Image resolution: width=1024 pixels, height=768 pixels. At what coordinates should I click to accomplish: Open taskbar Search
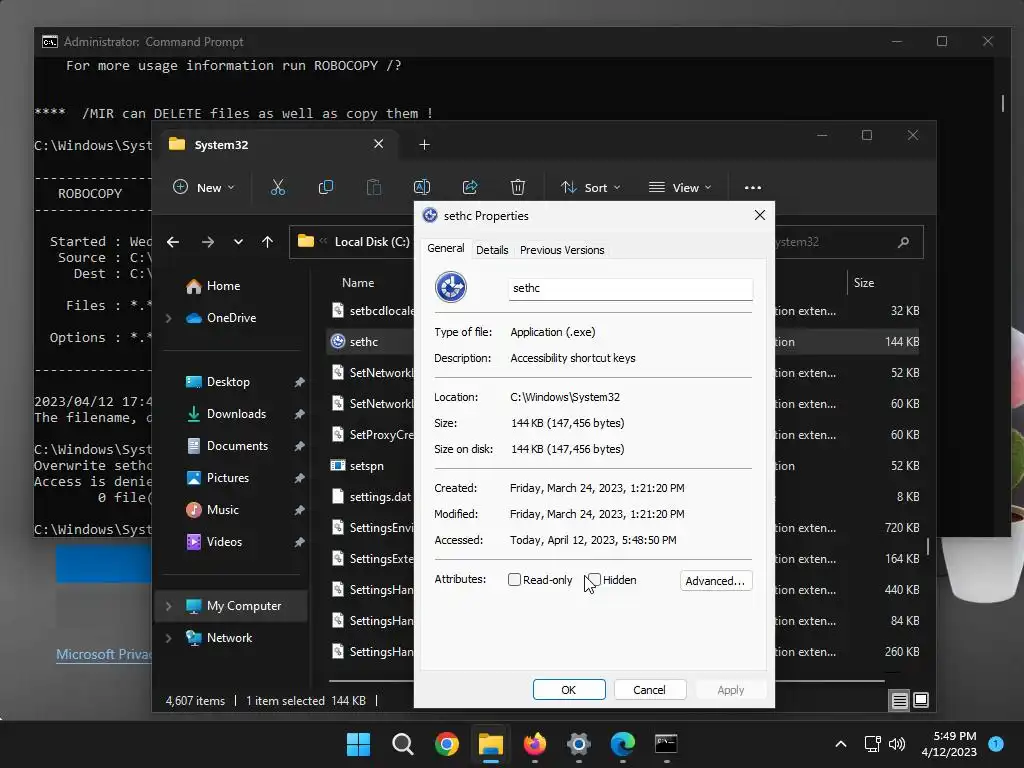click(x=402, y=744)
